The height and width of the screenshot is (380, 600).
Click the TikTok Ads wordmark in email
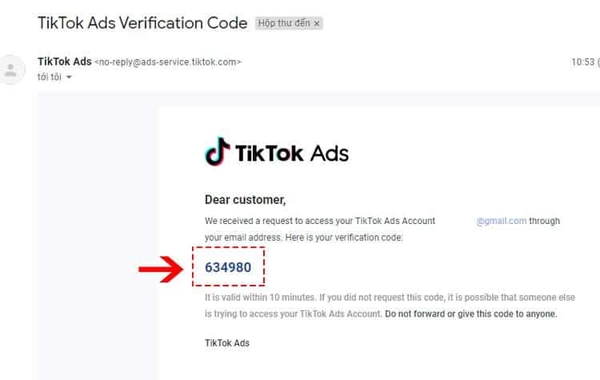click(292, 153)
